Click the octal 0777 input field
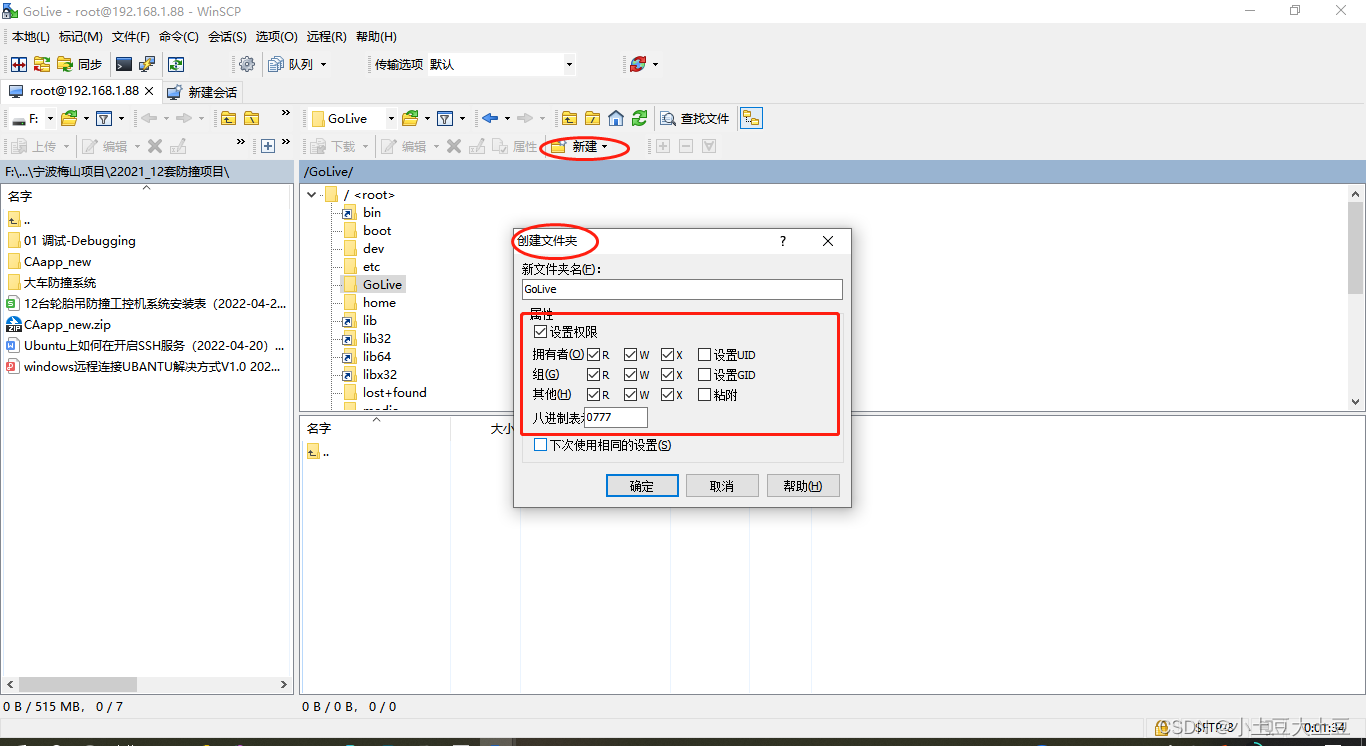 click(616, 417)
